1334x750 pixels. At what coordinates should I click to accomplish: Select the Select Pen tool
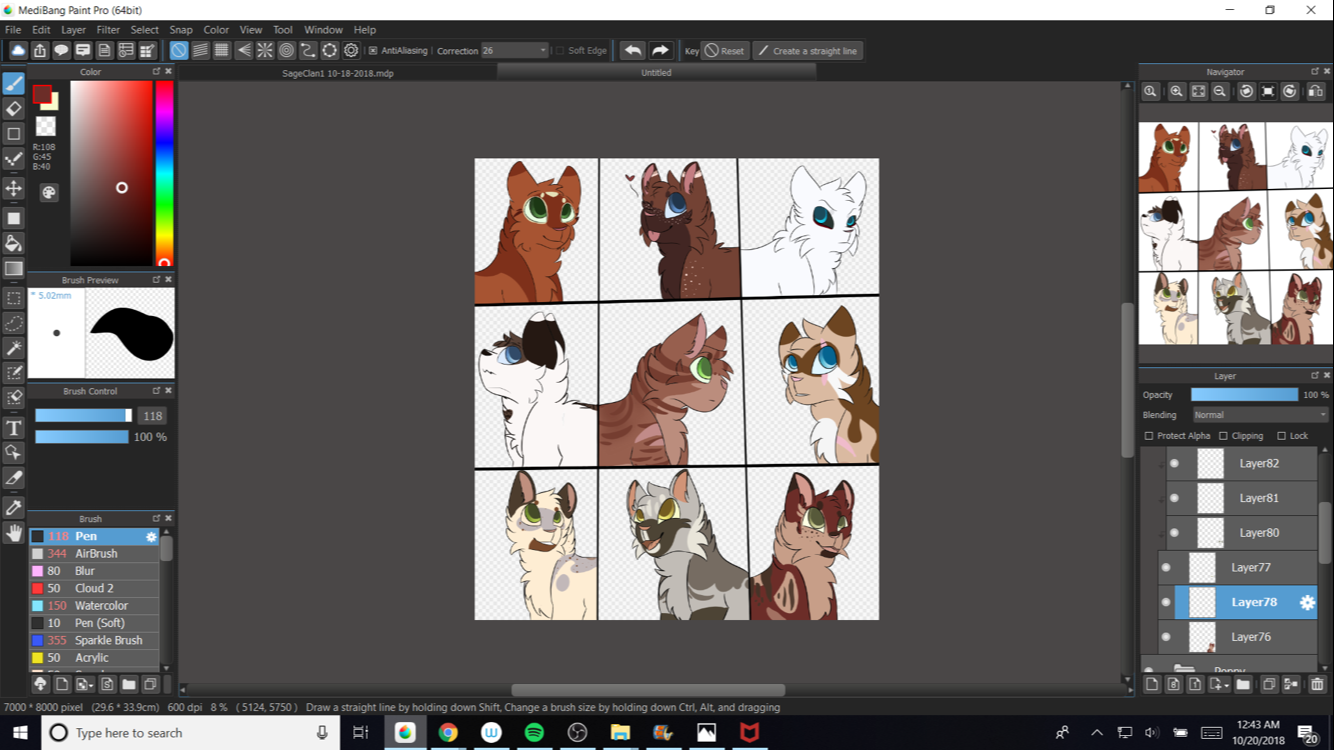click(14, 373)
